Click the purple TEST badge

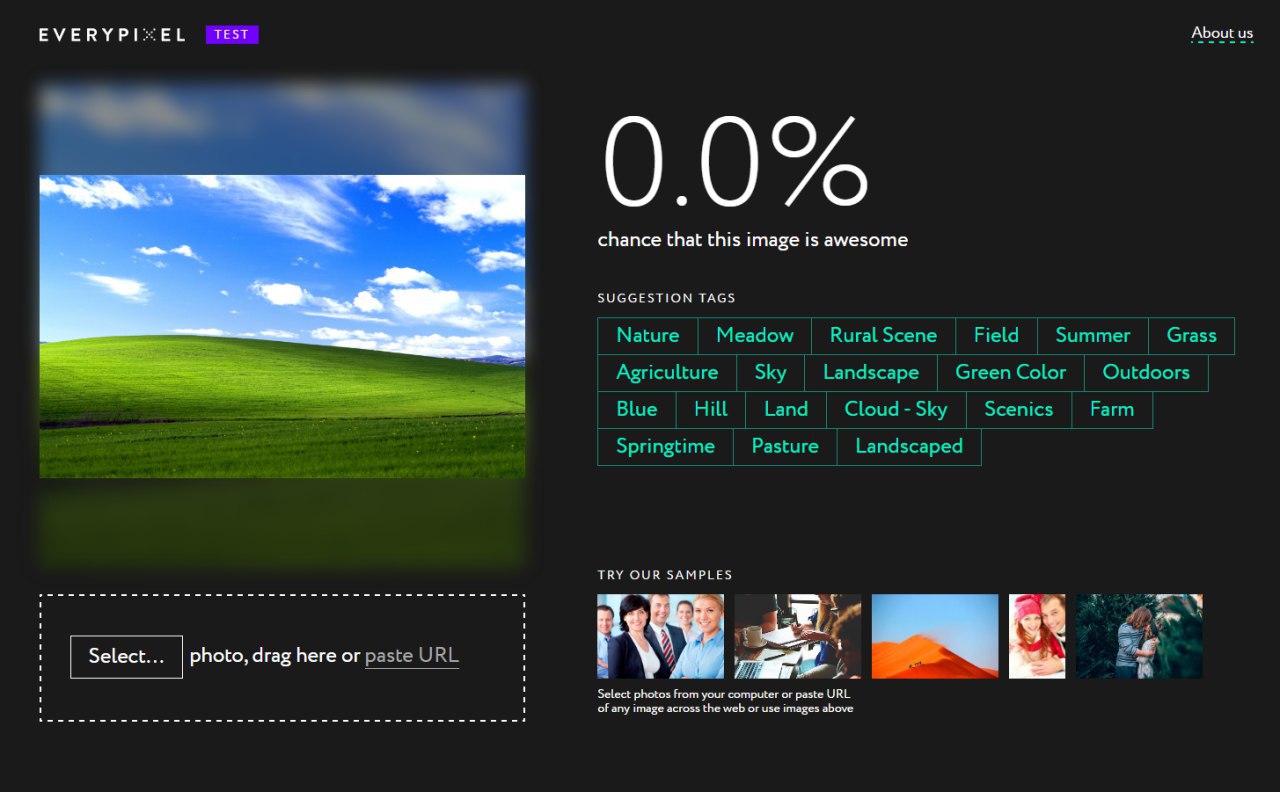tap(232, 35)
